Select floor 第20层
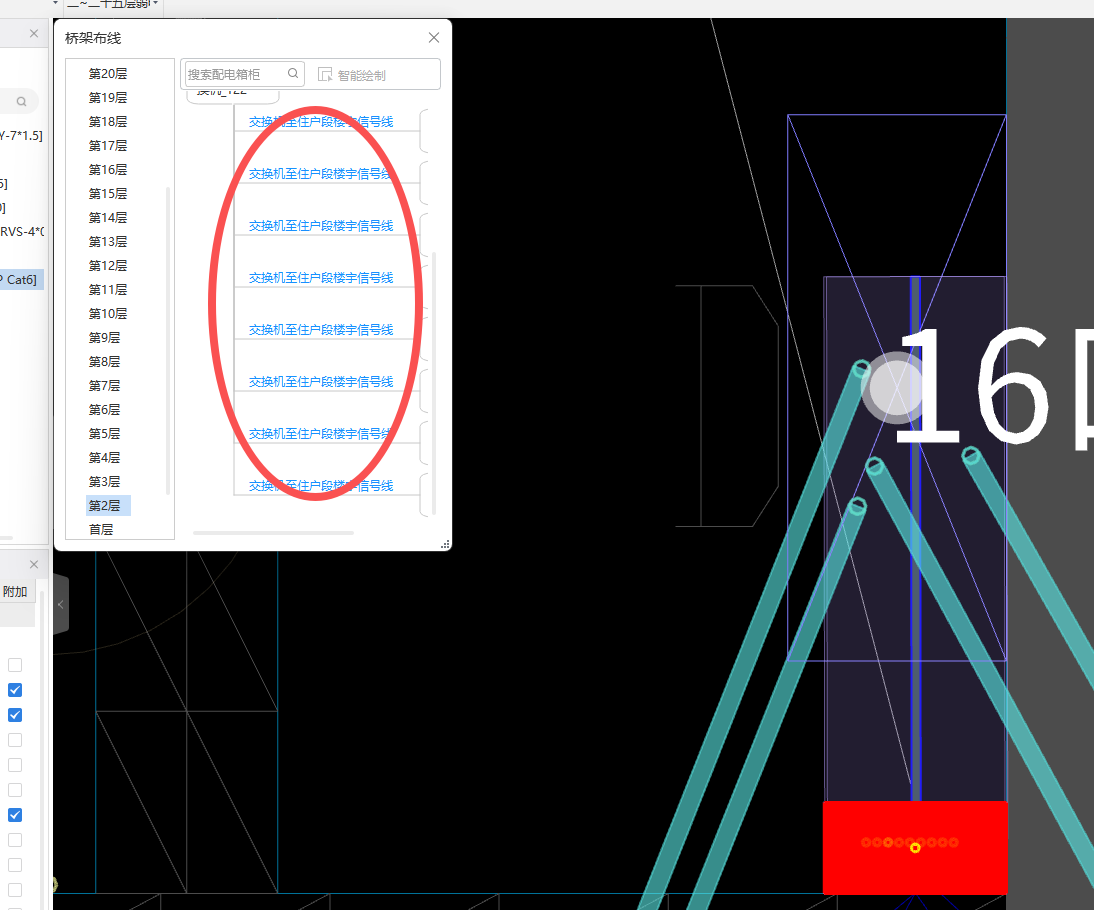The height and width of the screenshot is (910, 1094). point(108,74)
